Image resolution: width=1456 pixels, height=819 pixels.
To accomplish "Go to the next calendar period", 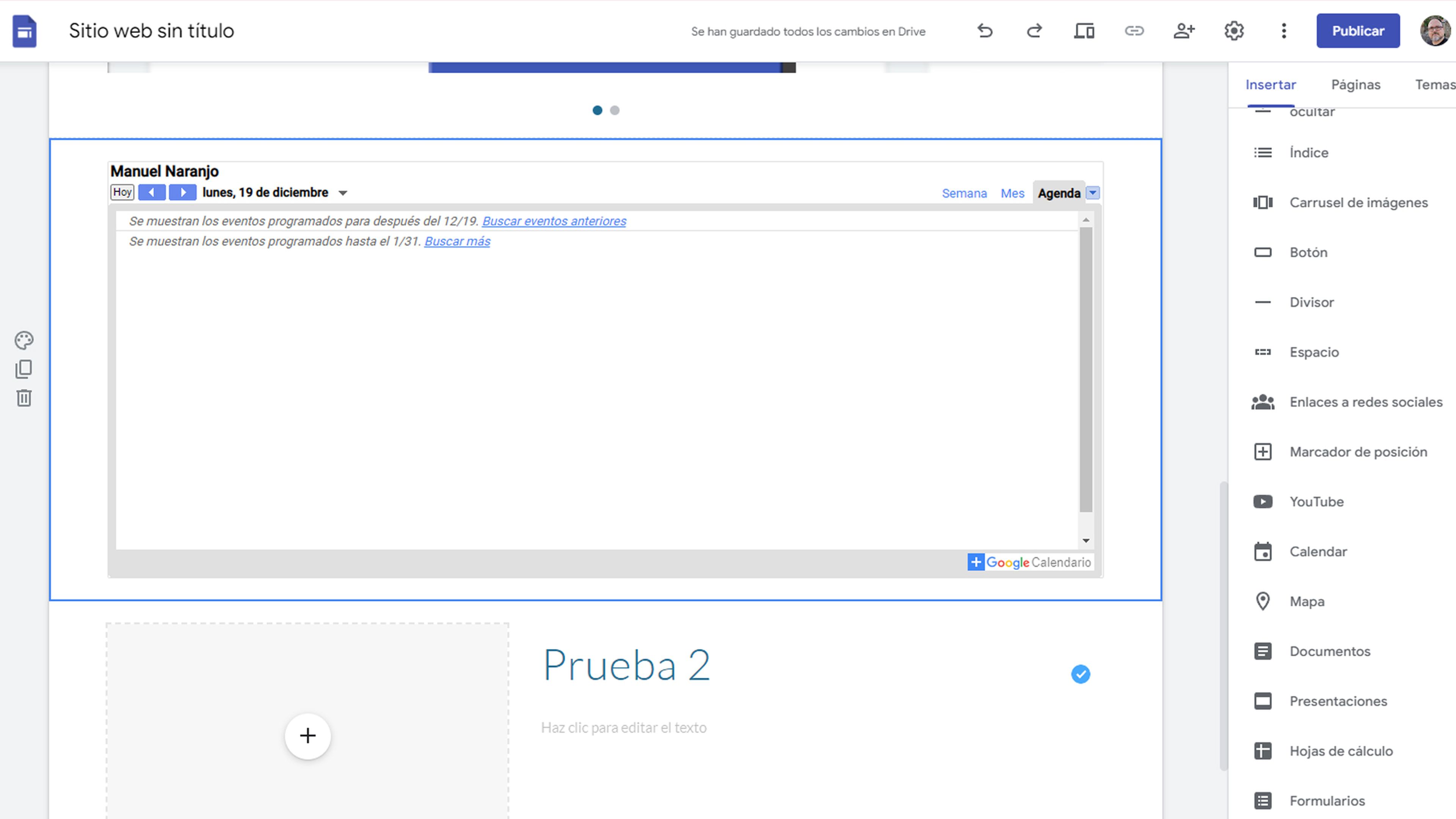I will click(182, 192).
